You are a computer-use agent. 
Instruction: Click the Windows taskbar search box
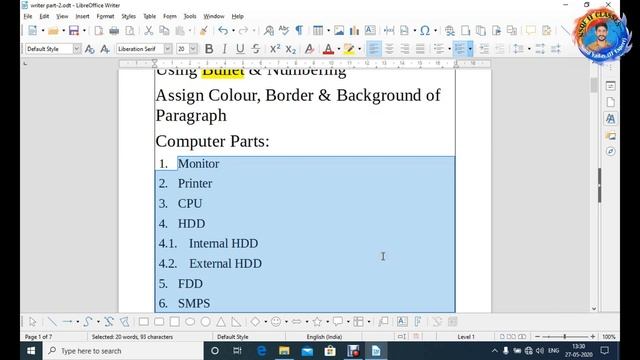point(123,351)
